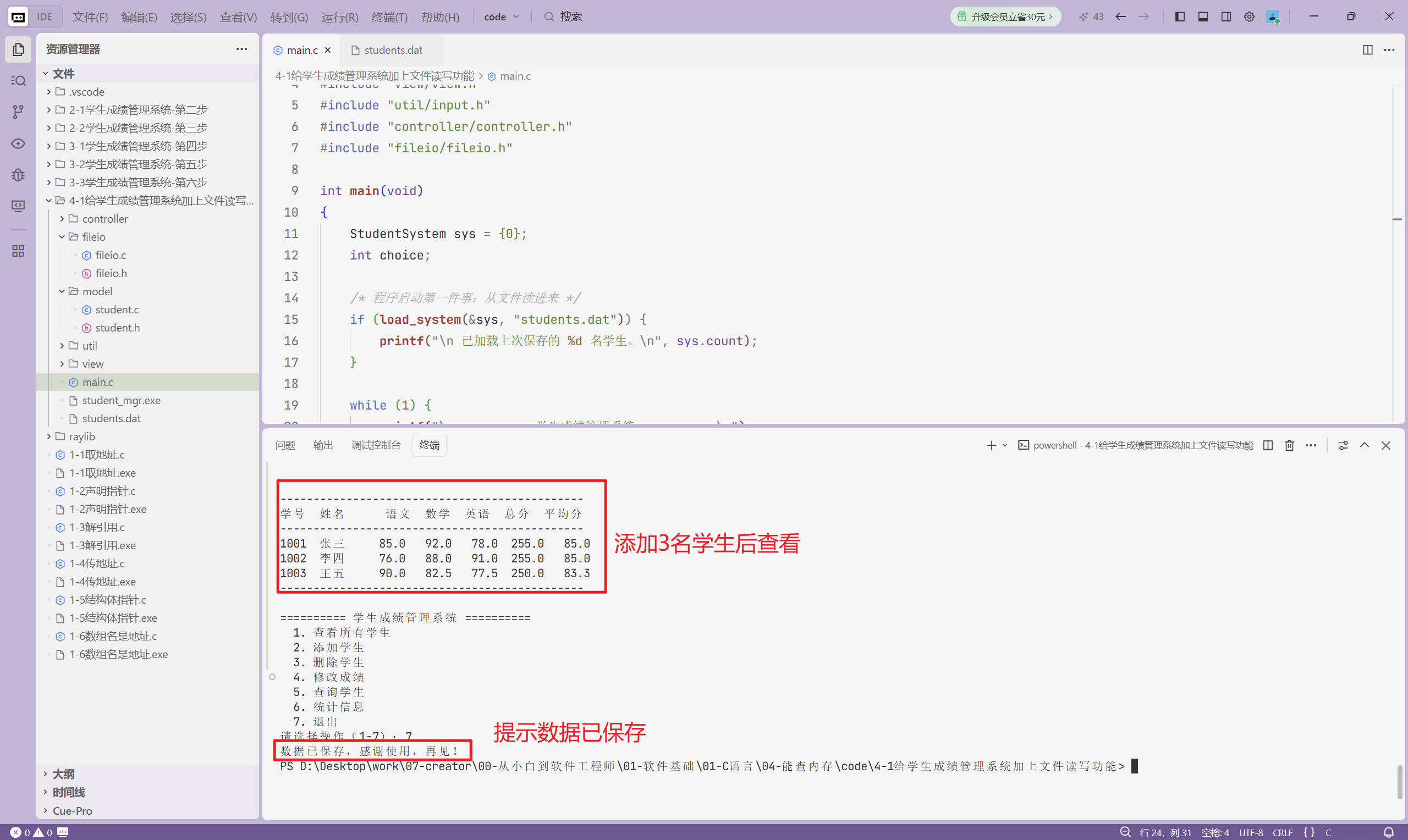Click the user account avatar icon
1408x840 pixels.
1273,16
